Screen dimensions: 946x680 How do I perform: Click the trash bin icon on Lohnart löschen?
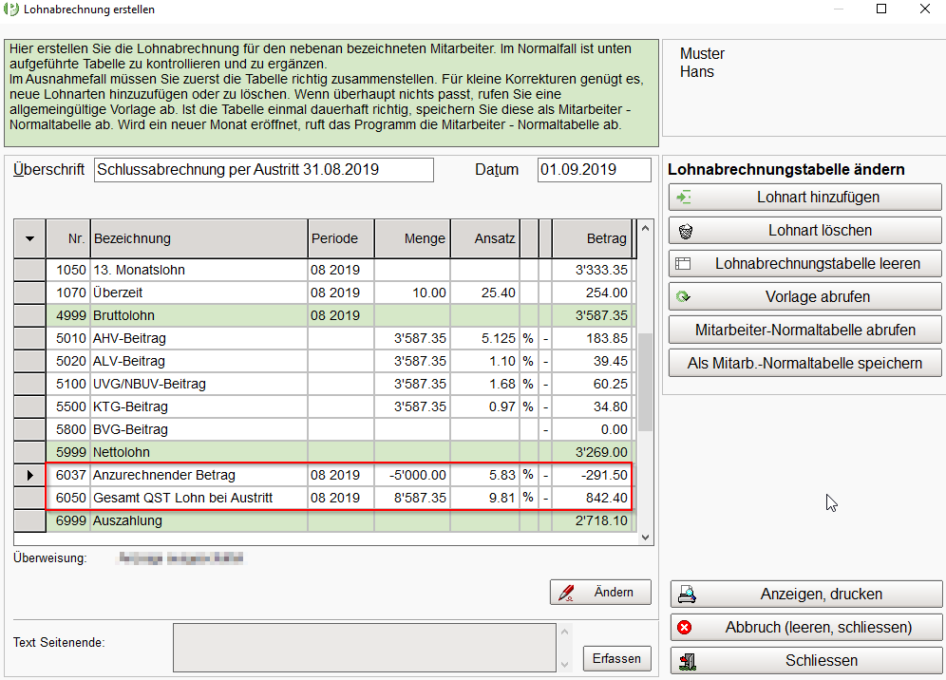click(x=685, y=231)
